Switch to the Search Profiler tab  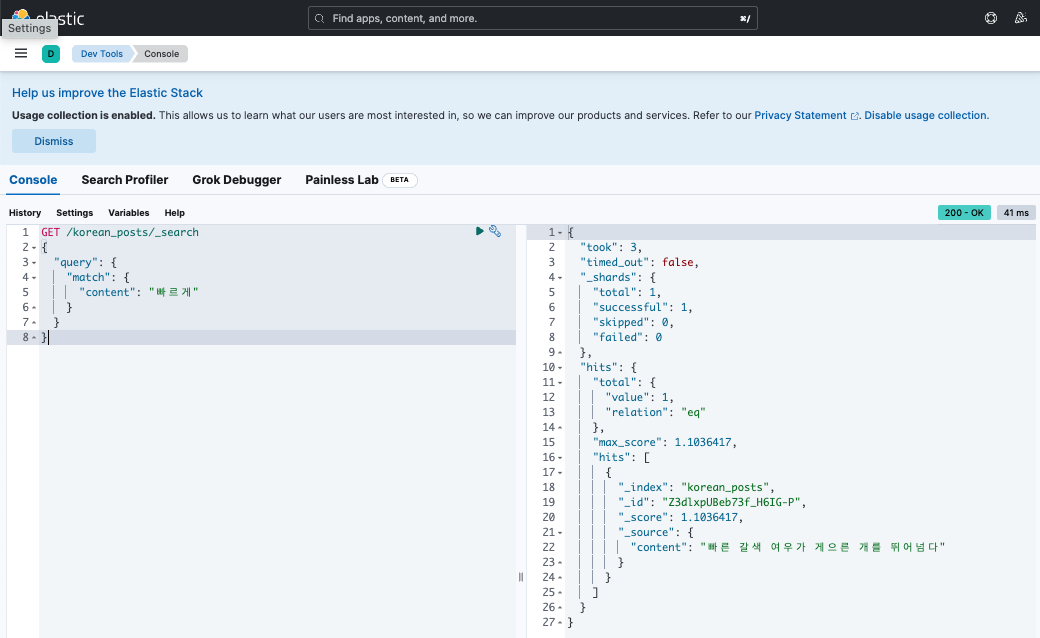point(124,180)
